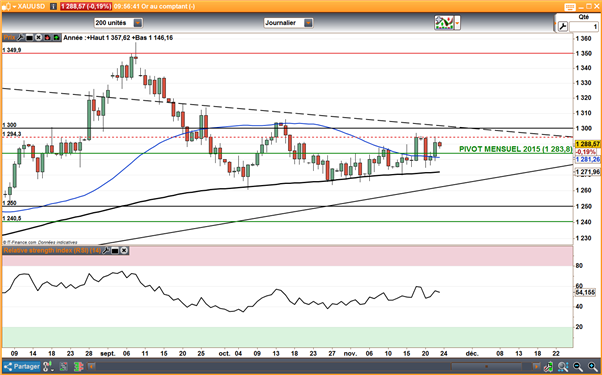Expand the Journalier timeframe dropdown
Image resolution: width=602 pixels, height=375 pixels.
point(308,23)
